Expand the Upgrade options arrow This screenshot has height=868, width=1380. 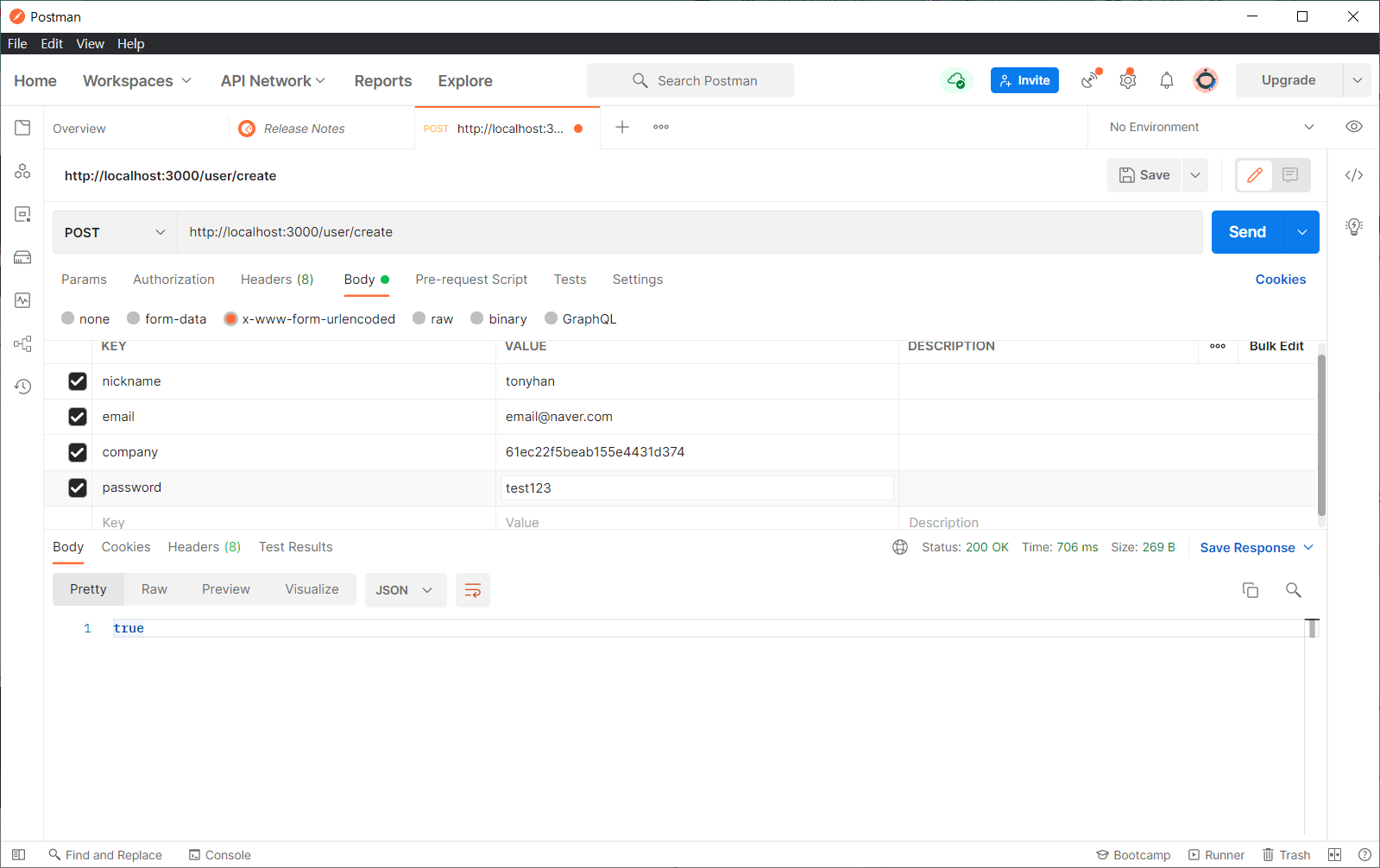coord(1358,80)
